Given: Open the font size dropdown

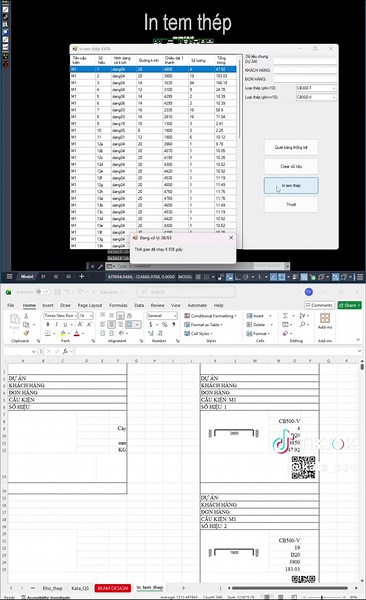Looking at the screenshot, I should pos(91,316).
